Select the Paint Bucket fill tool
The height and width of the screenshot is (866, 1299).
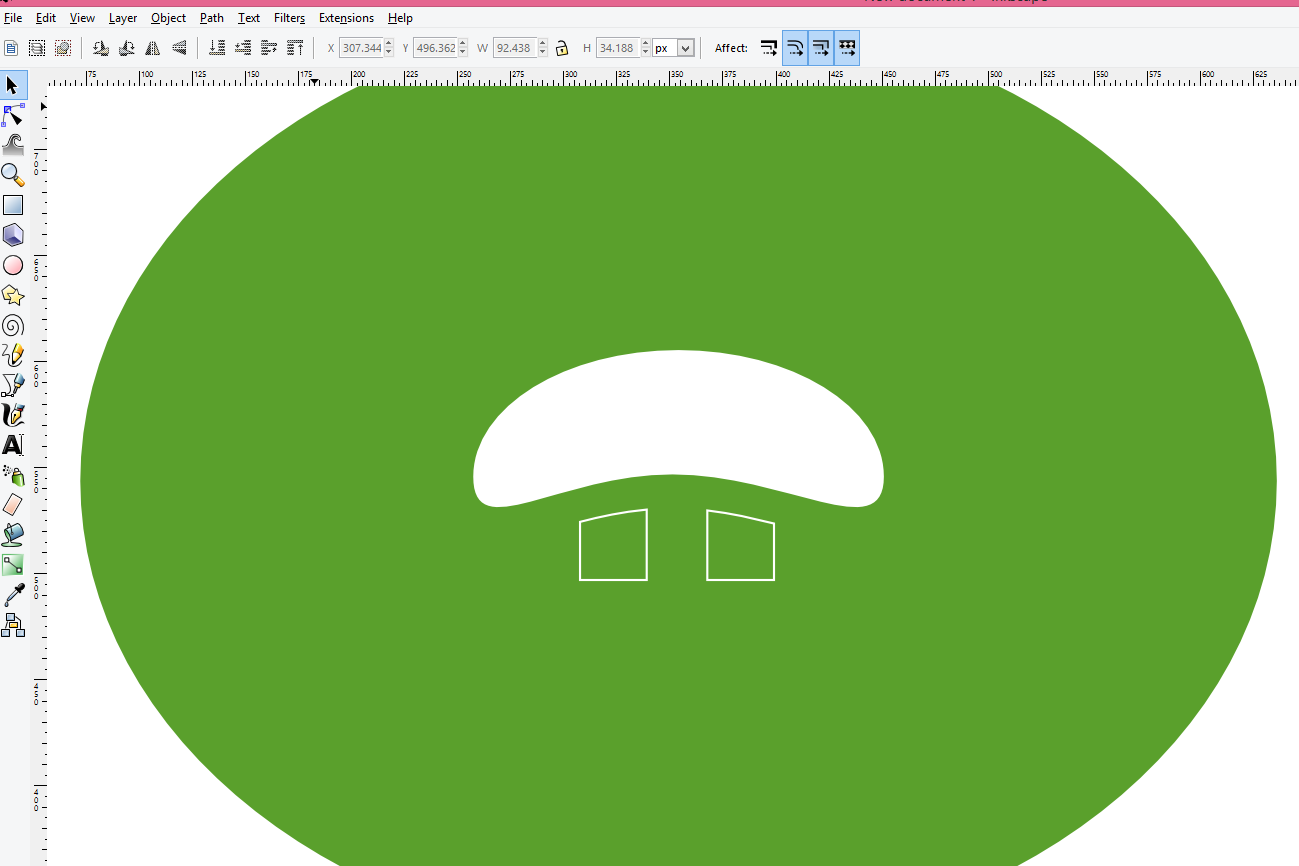pyautogui.click(x=13, y=535)
